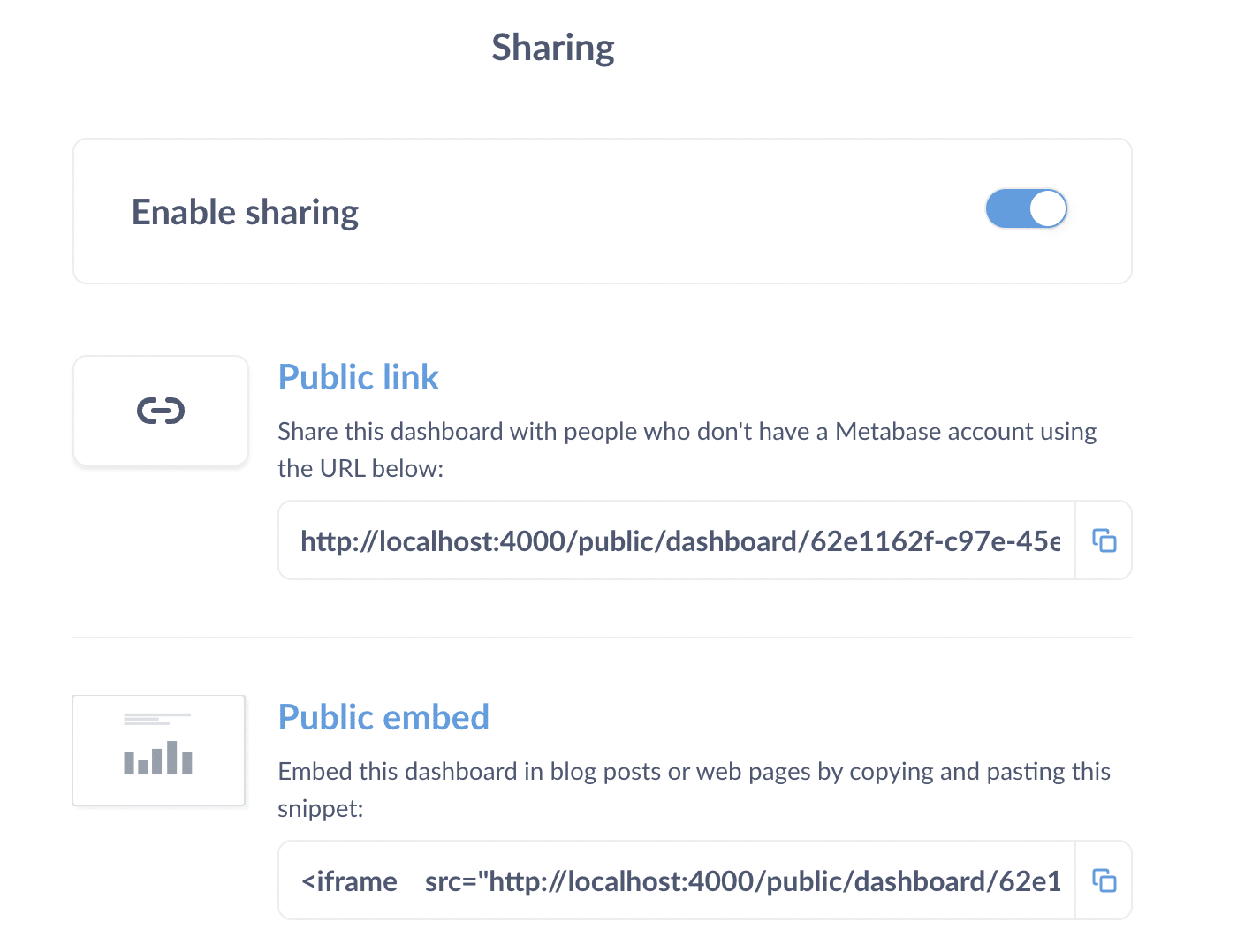Select the public link URL input field
The width and height of the screenshot is (1237, 952).
tap(677, 540)
